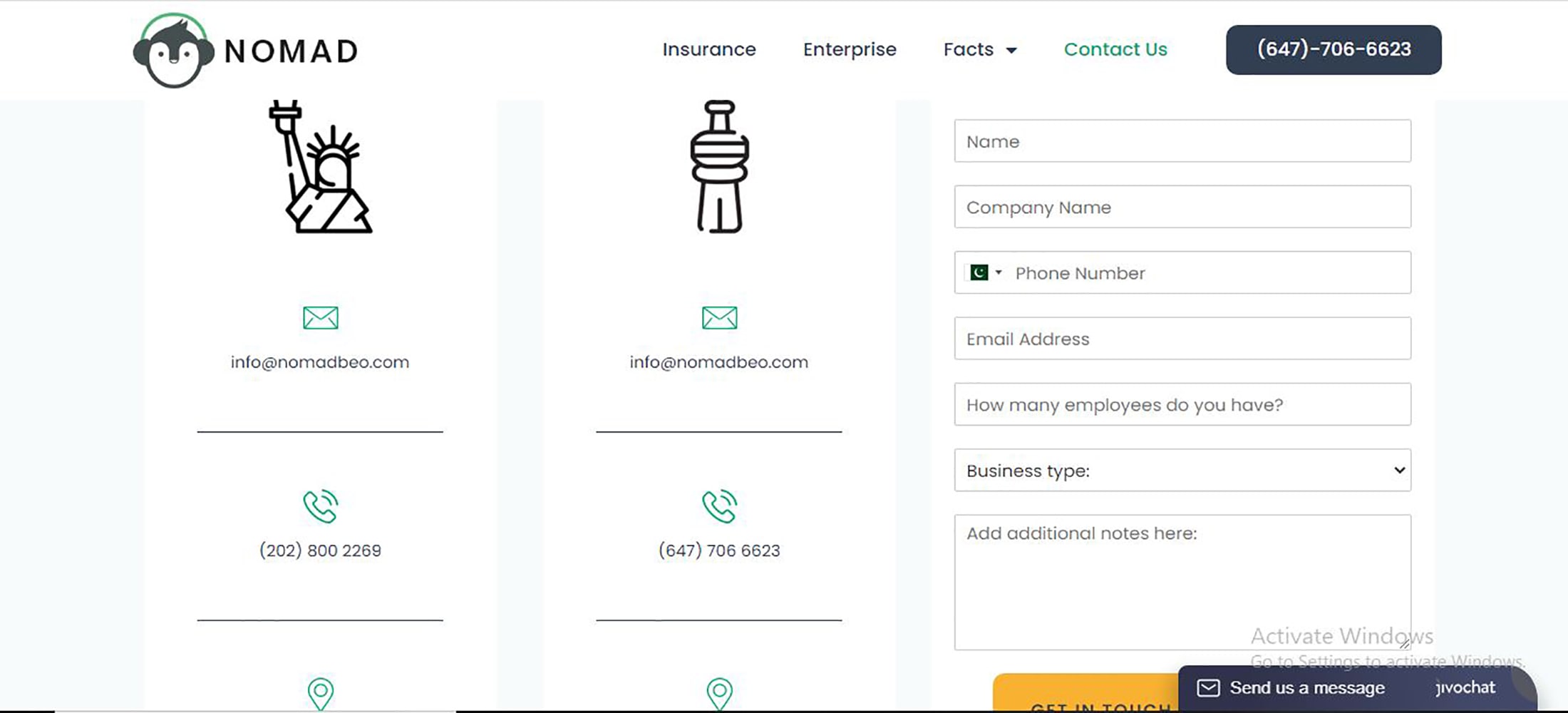Click the location pin under the US phone number
The width and height of the screenshot is (1568, 713).
[x=320, y=692]
